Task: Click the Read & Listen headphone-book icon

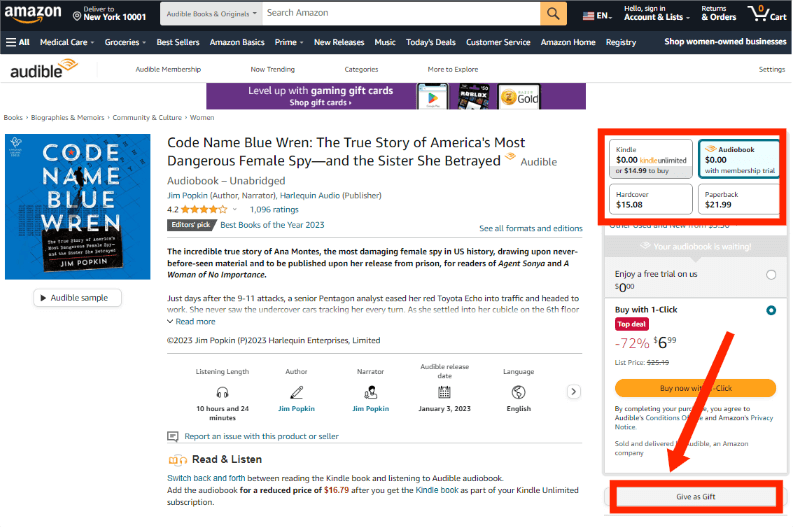Action: 178,460
